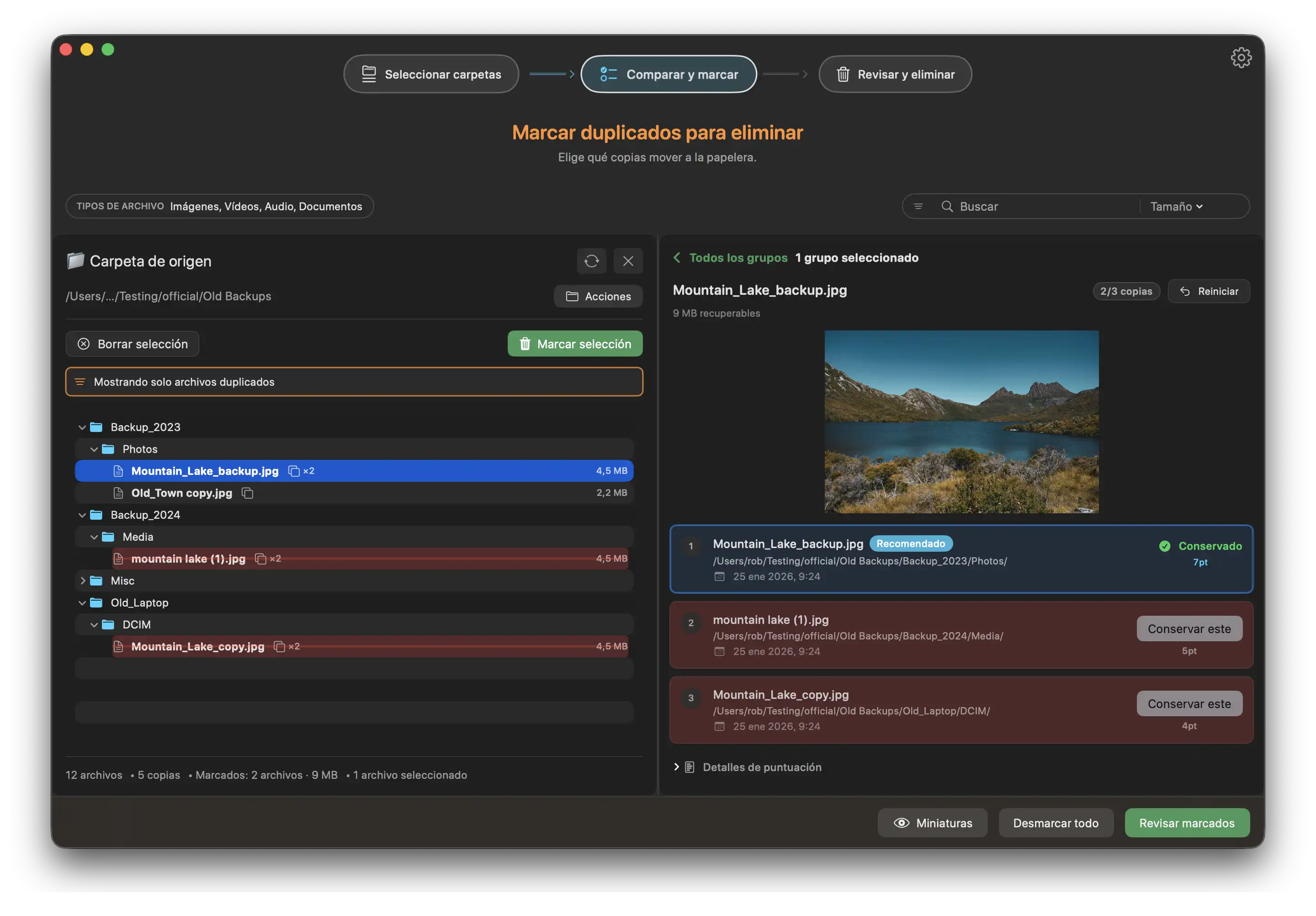Open the settings gear icon
Screen dimensions: 1316x916
coord(1240,57)
